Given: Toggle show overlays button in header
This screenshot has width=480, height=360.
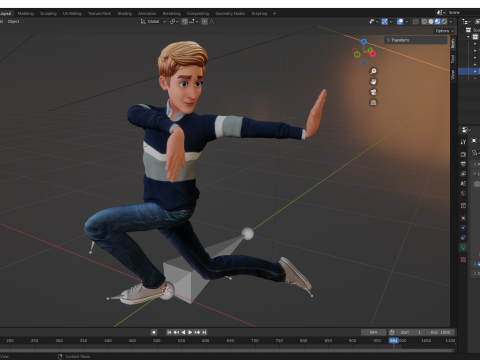Looking at the screenshot, I should [x=400, y=21].
